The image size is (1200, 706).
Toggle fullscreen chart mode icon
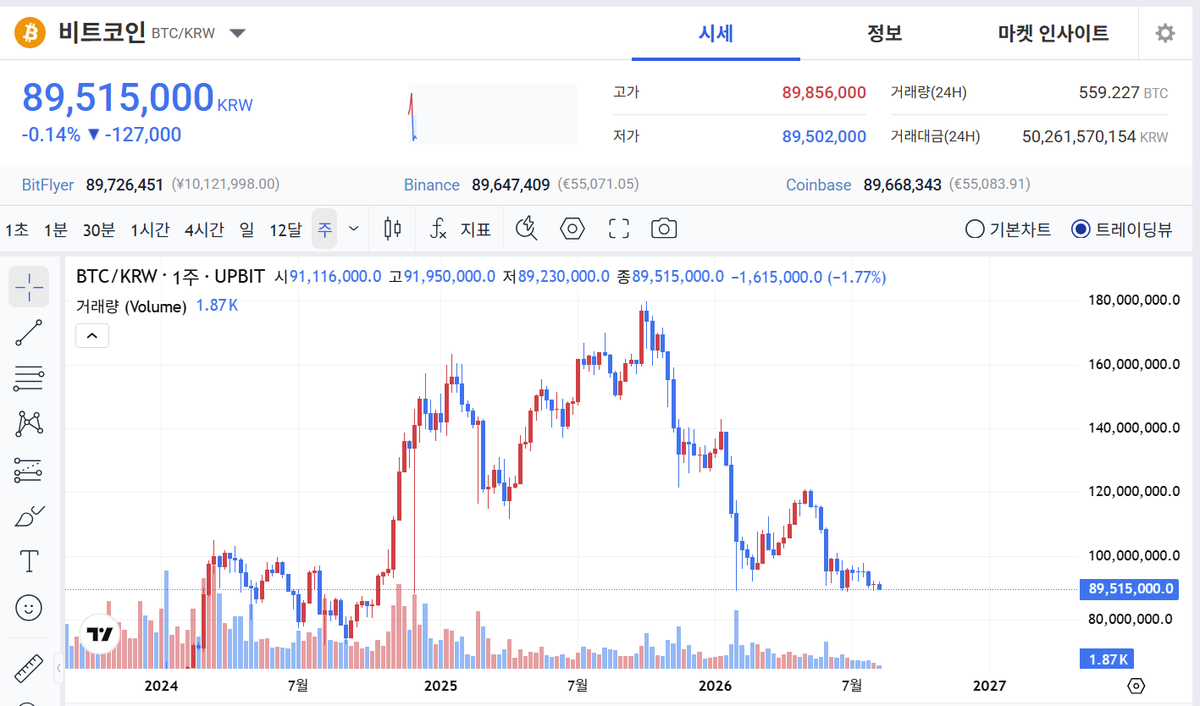(619, 229)
